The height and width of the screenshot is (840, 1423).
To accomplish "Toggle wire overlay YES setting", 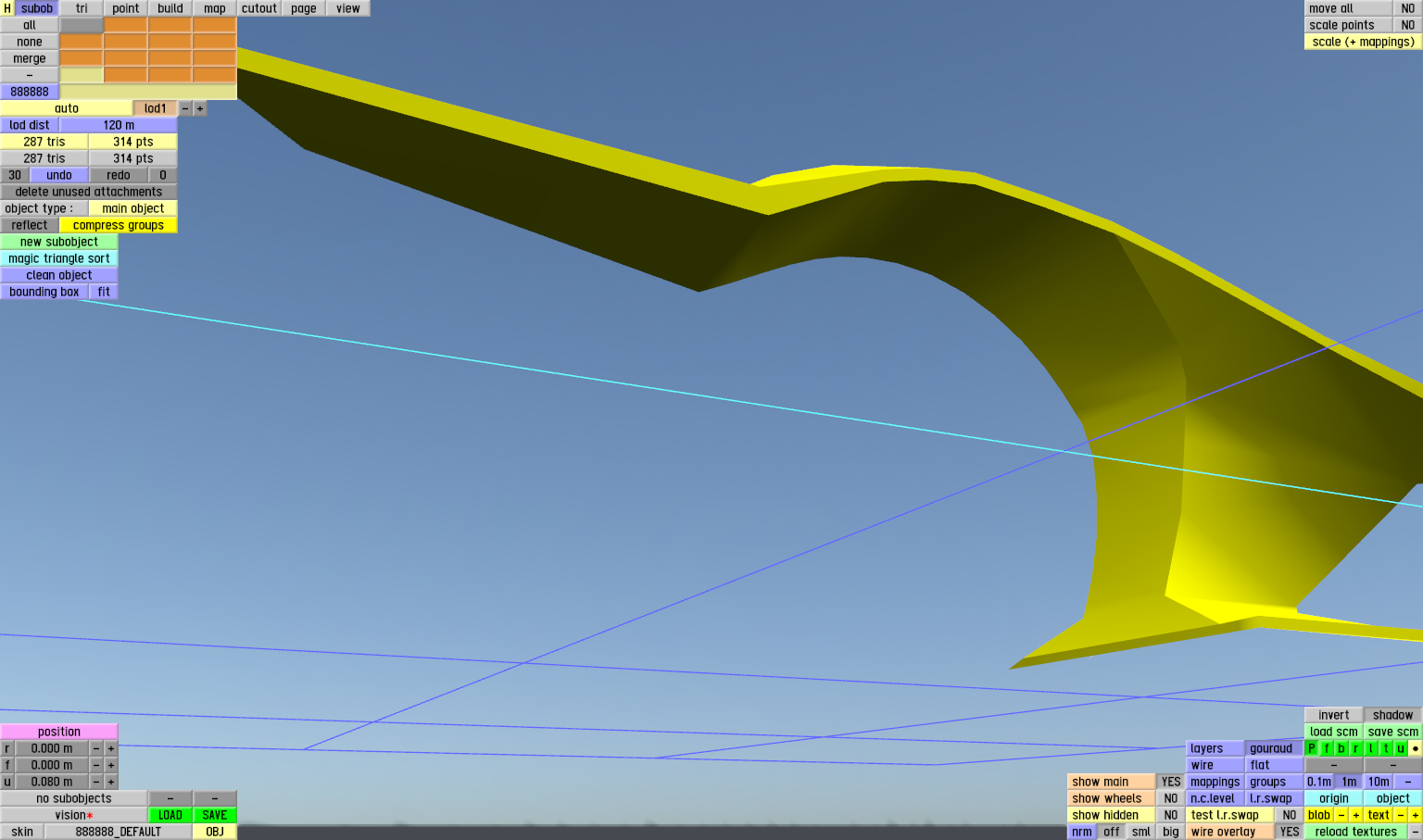I will tap(1290, 832).
